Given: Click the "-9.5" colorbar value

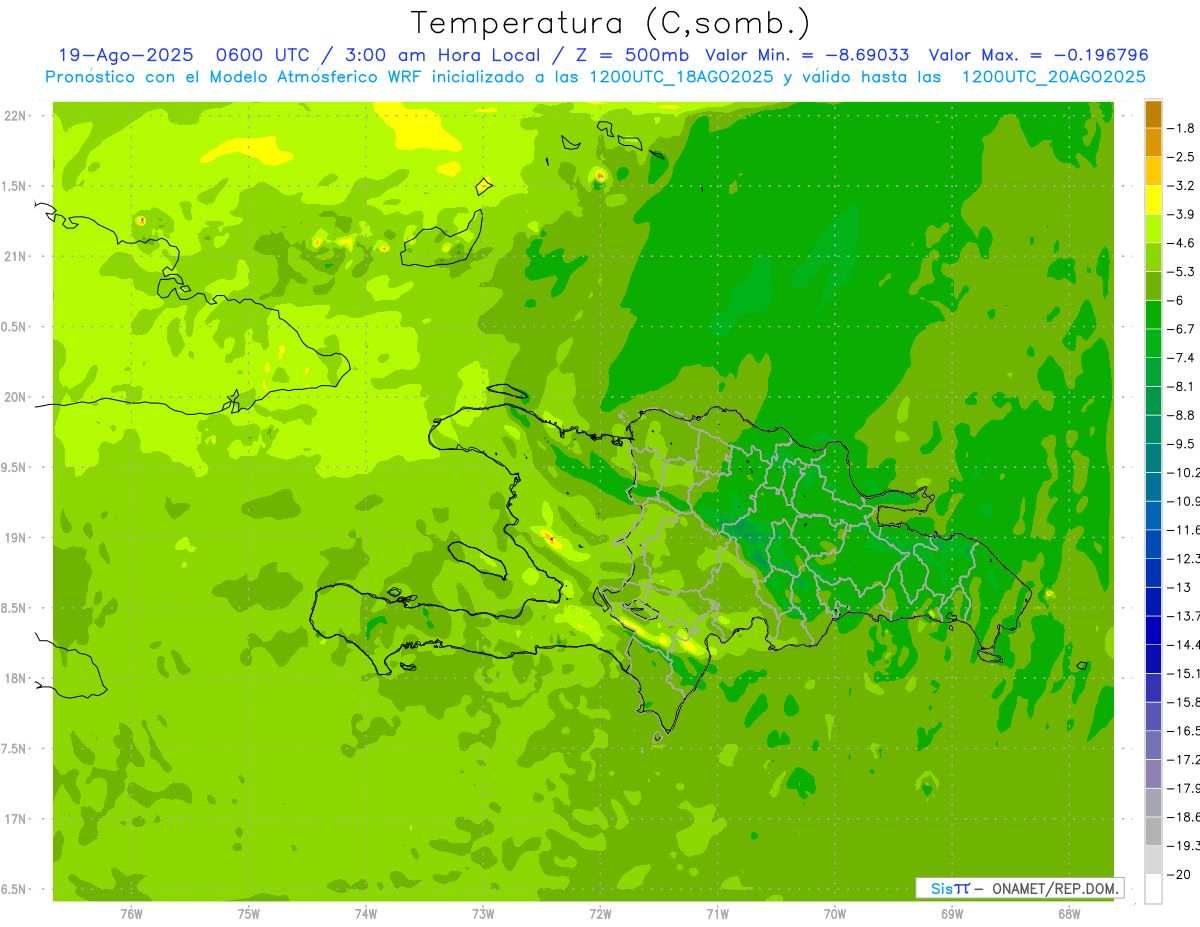Looking at the screenshot, I should 1181,444.
